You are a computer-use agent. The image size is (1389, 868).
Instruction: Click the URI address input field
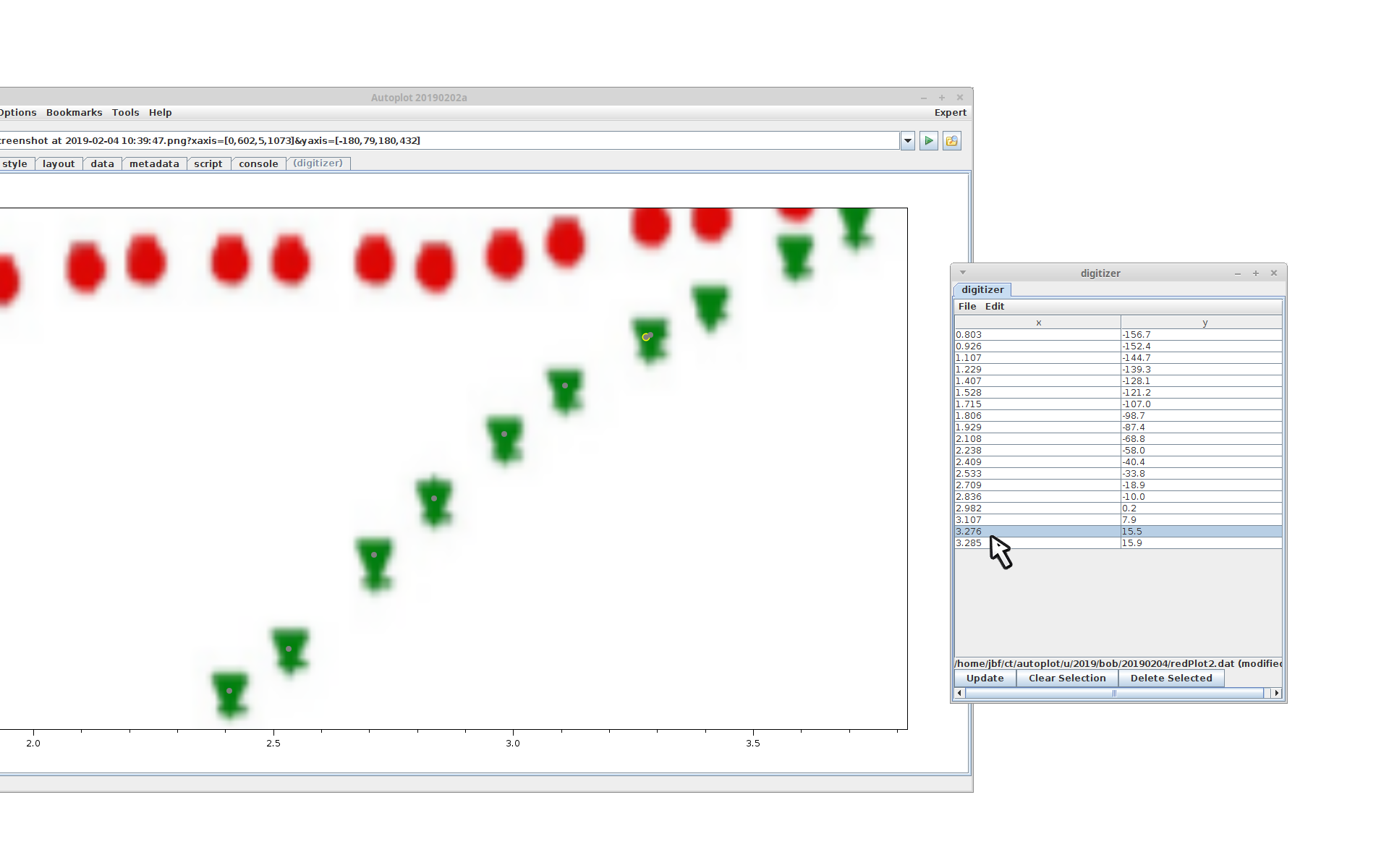(449, 141)
